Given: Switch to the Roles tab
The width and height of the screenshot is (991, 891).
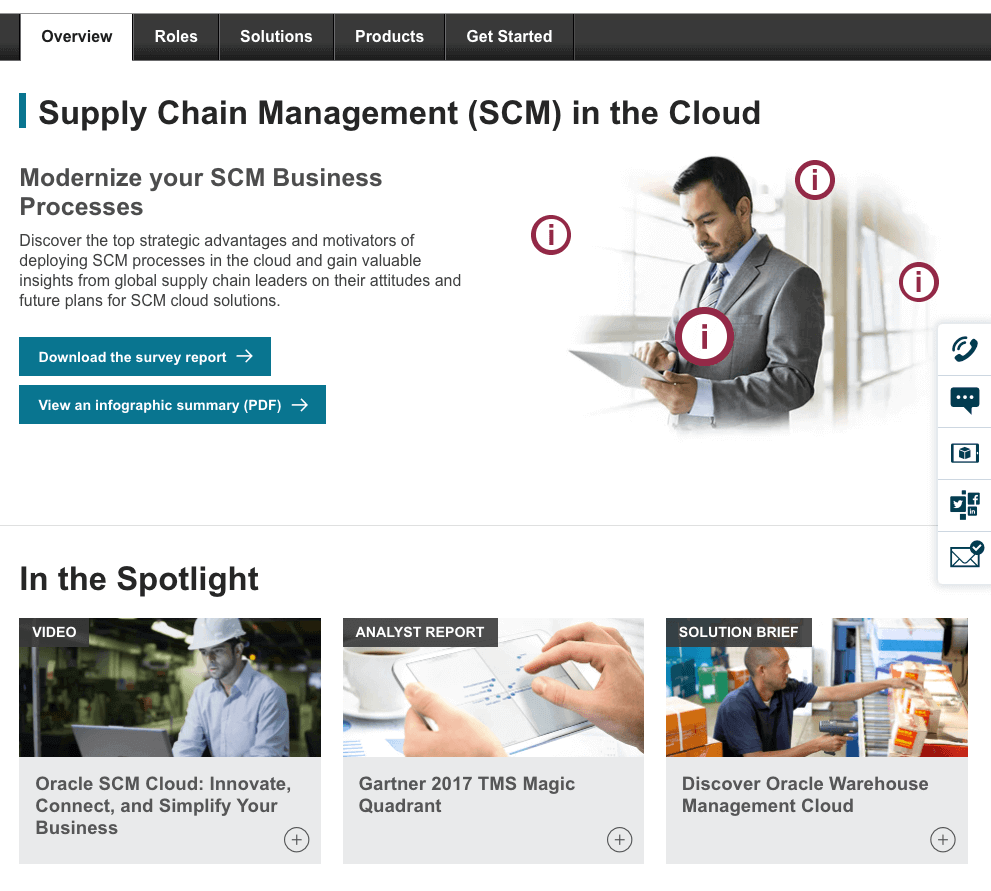Looking at the screenshot, I should tap(176, 37).
